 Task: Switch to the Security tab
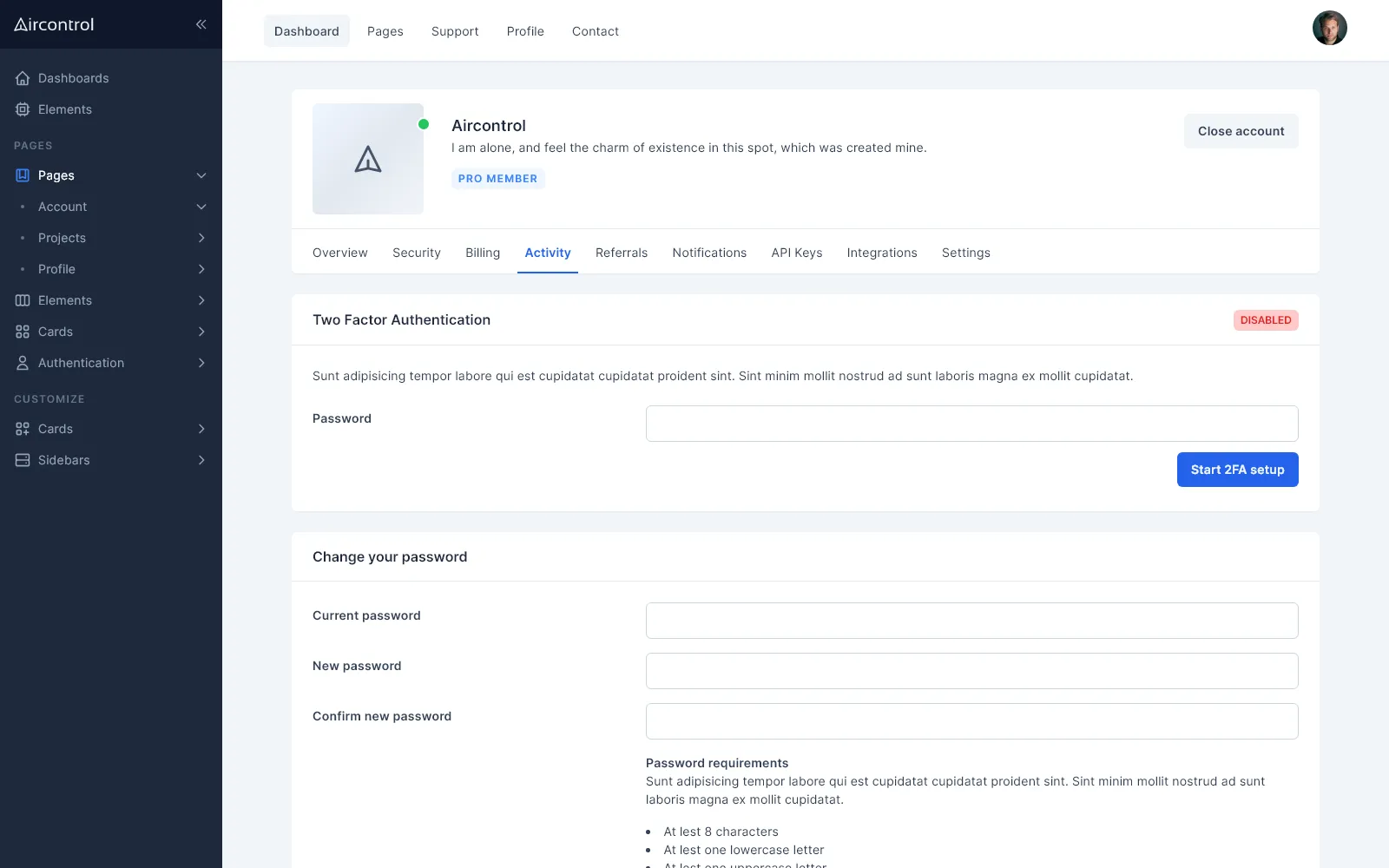coord(417,253)
